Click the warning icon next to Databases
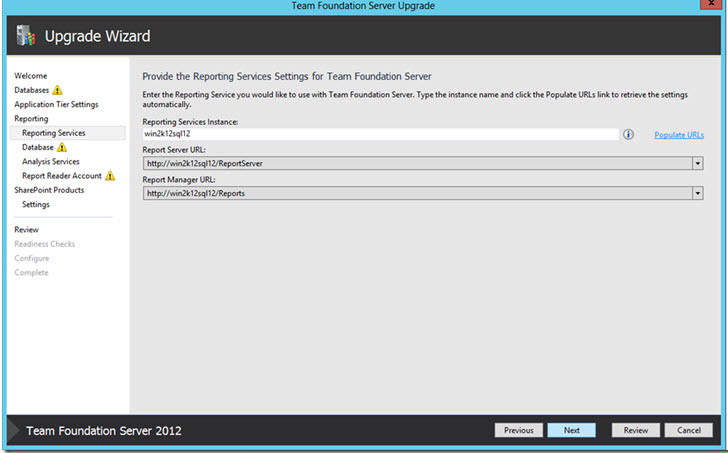 57,90
